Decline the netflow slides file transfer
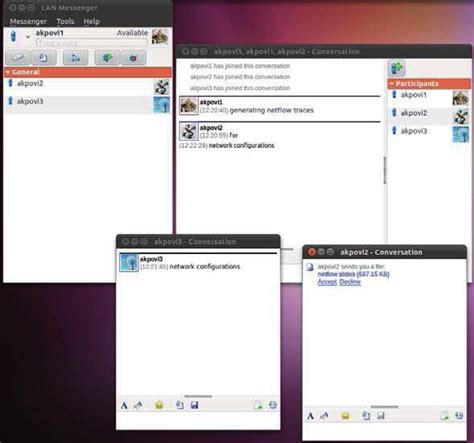The width and height of the screenshot is (474, 443). click(350, 282)
